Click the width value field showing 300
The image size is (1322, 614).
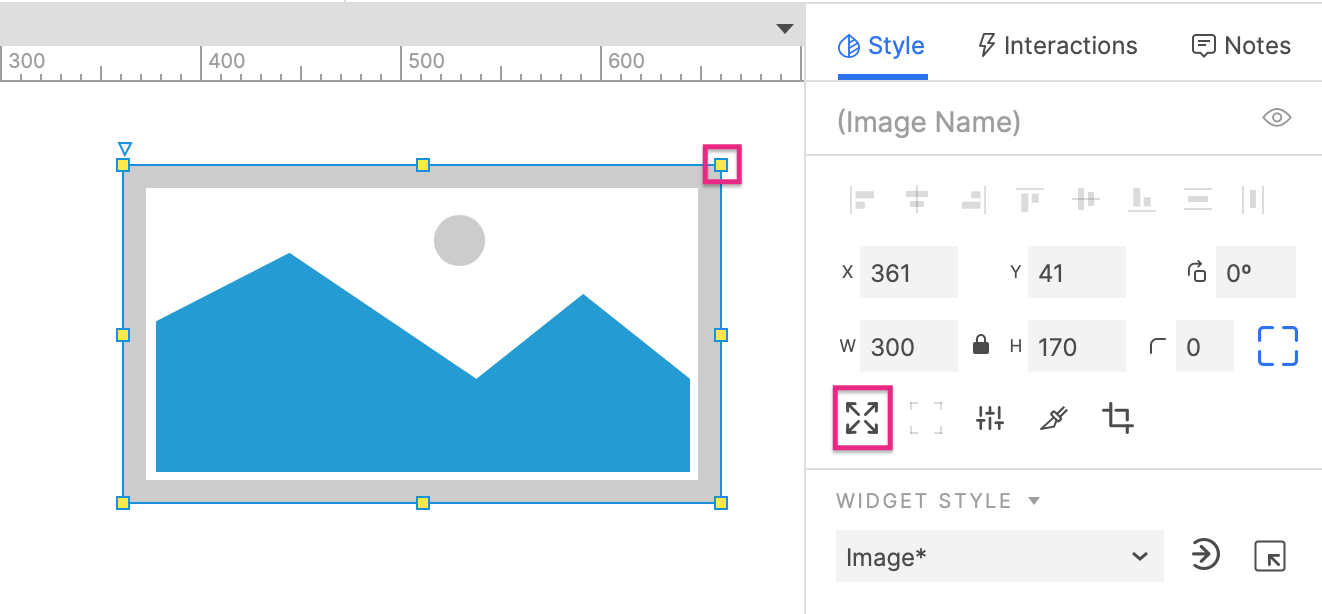[908, 344]
